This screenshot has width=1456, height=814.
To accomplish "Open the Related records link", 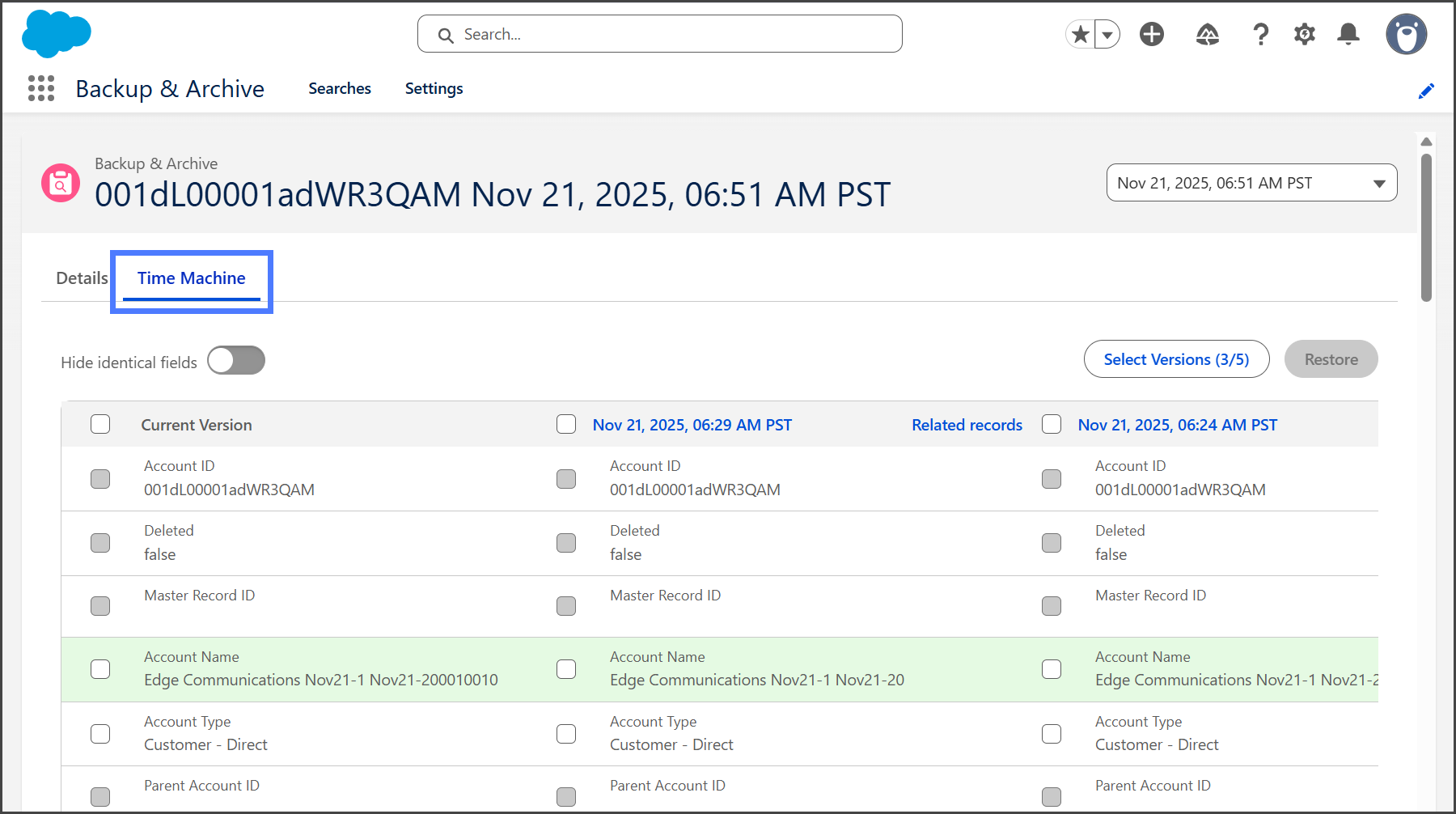I will (967, 425).
